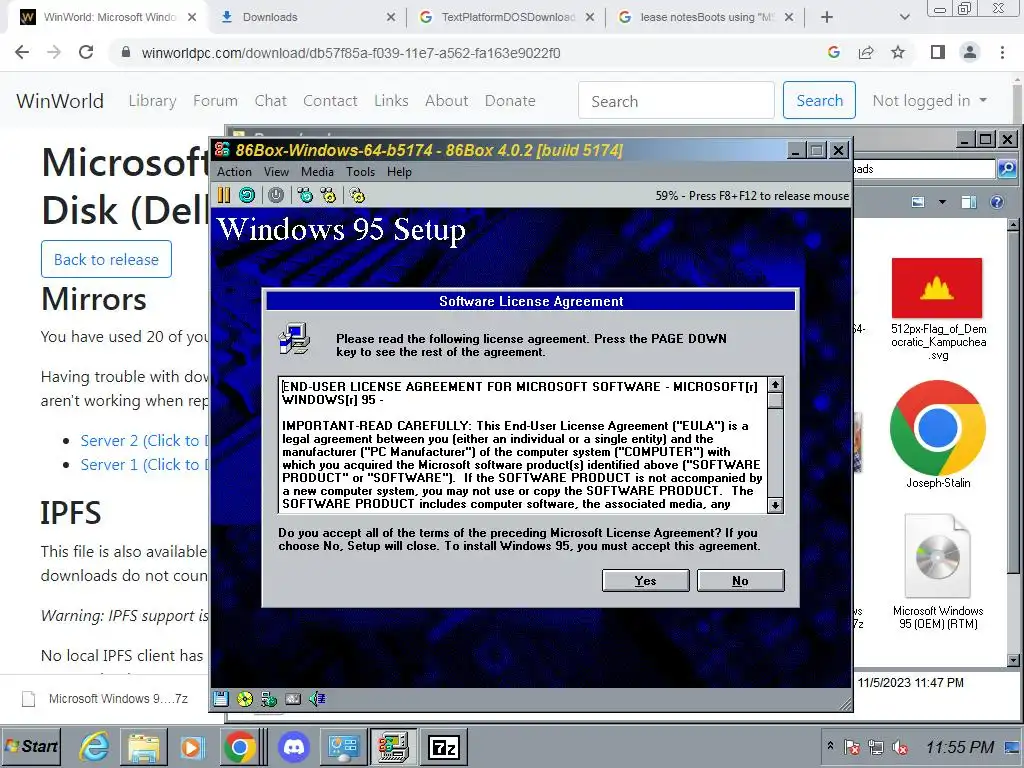Click the Back to release button
Screen dimensions: 1024x768
[x=106, y=259]
